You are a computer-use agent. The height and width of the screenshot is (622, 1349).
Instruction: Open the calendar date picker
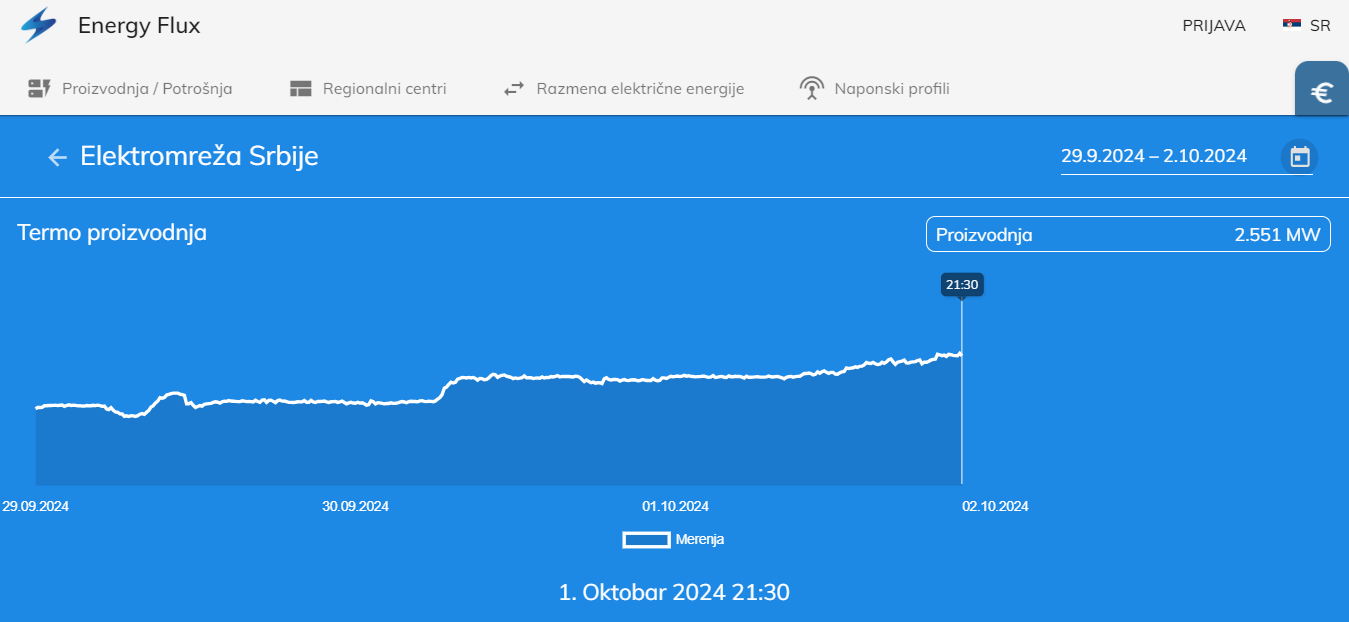(x=1299, y=157)
